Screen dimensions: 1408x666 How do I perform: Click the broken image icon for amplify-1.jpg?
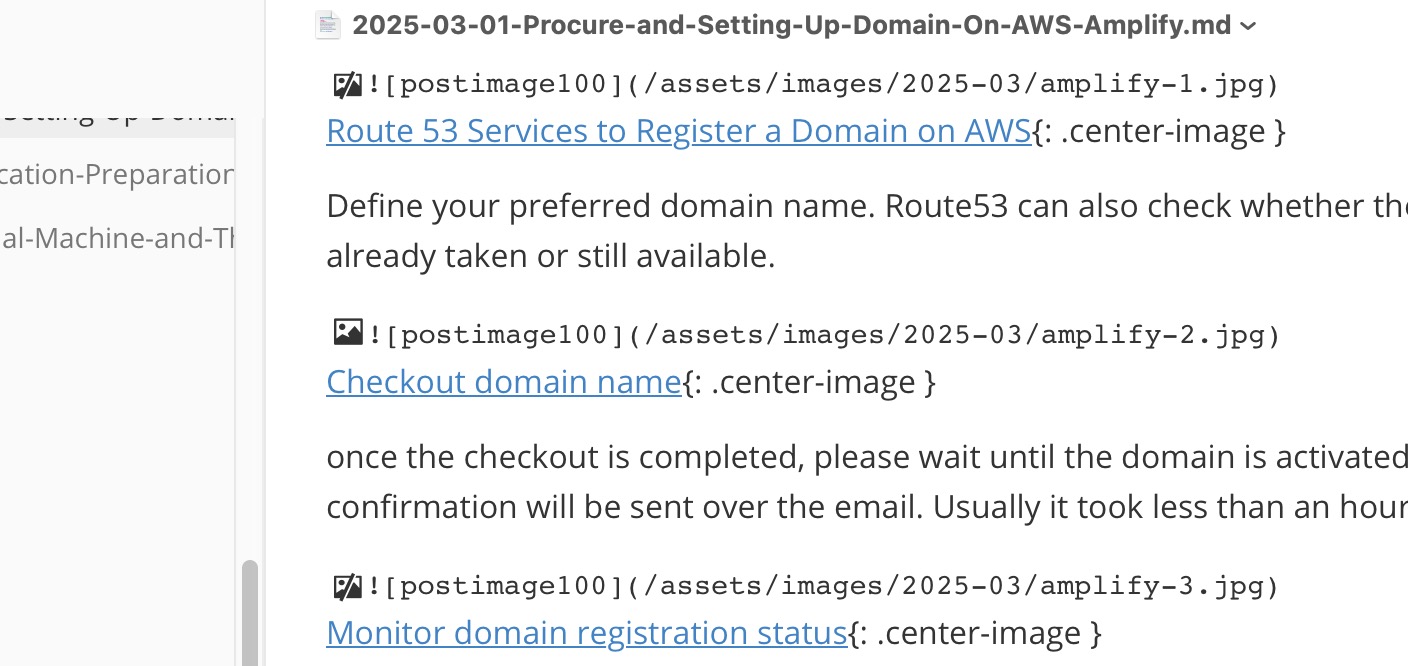pos(347,84)
